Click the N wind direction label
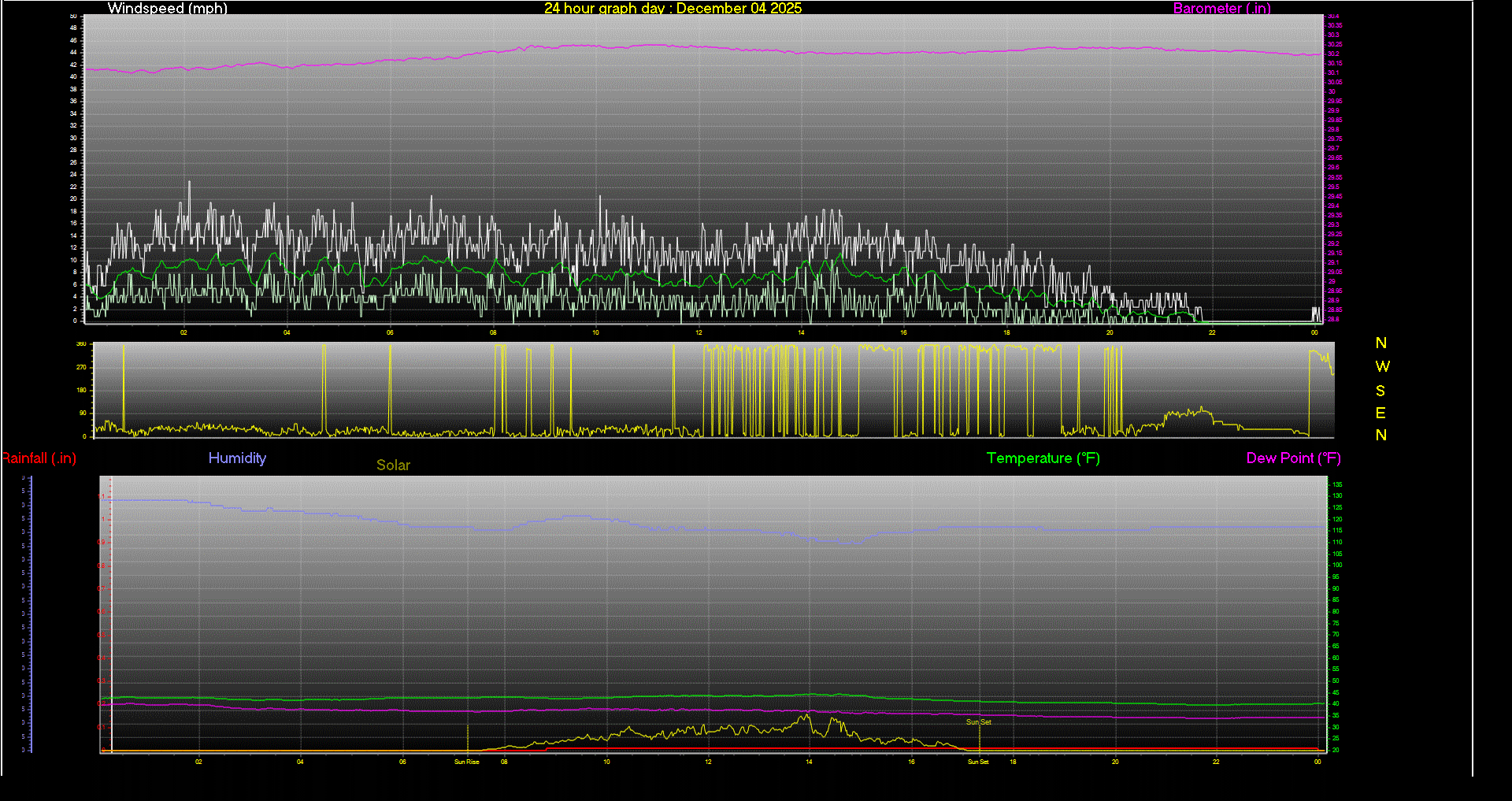 (x=1380, y=343)
